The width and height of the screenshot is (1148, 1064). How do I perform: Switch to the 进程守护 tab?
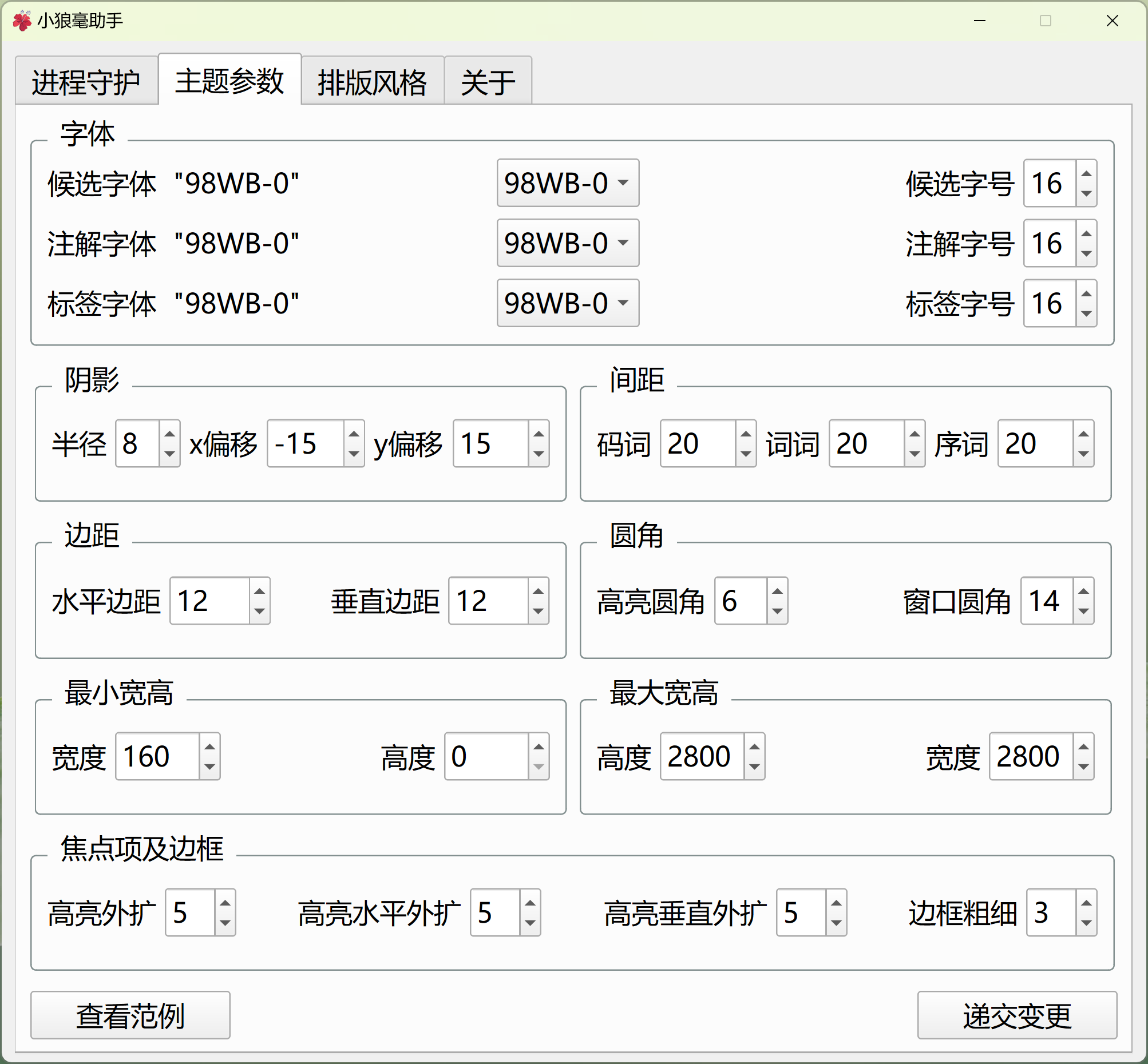click(x=86, y=82)
